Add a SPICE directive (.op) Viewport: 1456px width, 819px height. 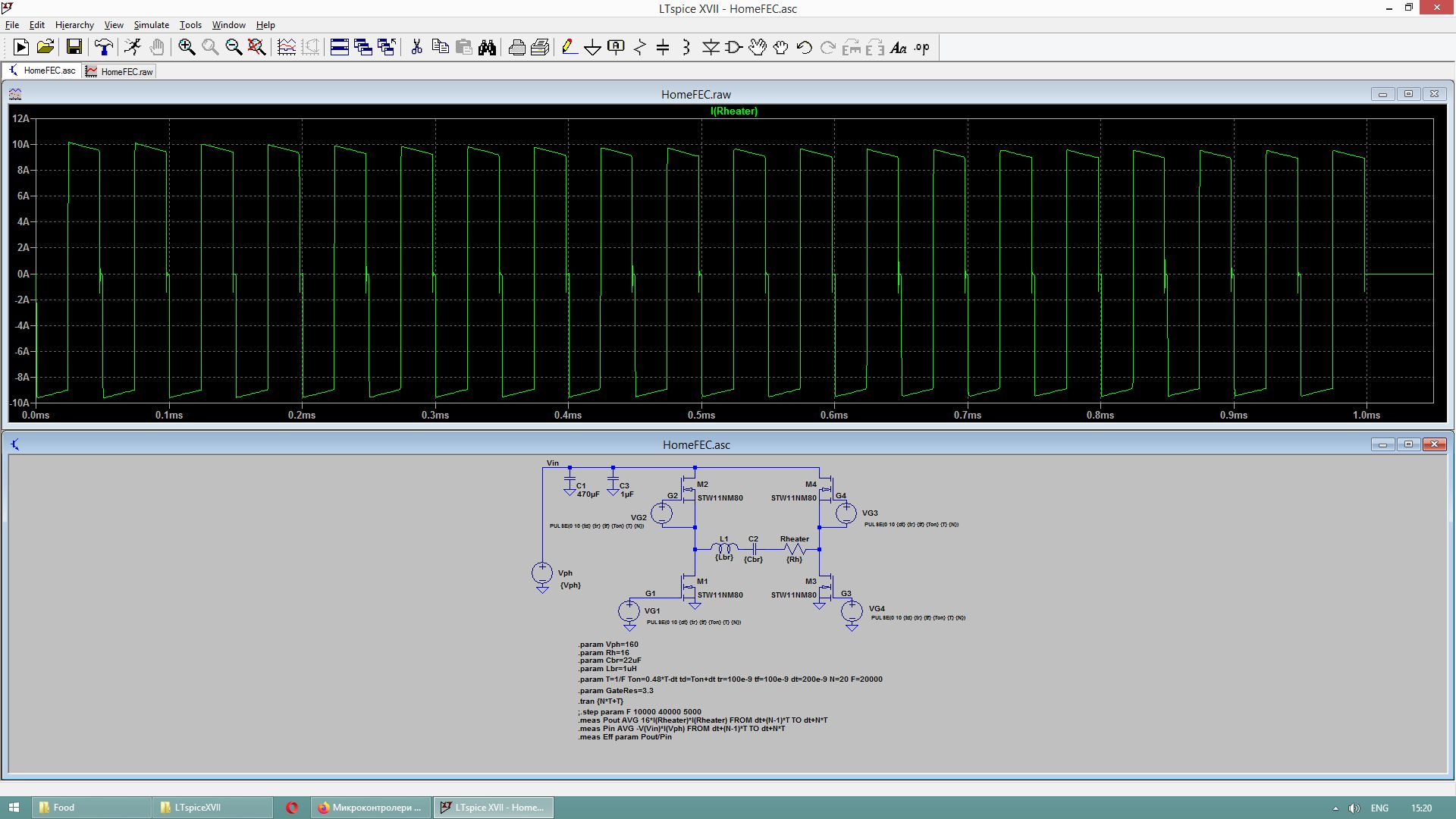coord(922,48)
